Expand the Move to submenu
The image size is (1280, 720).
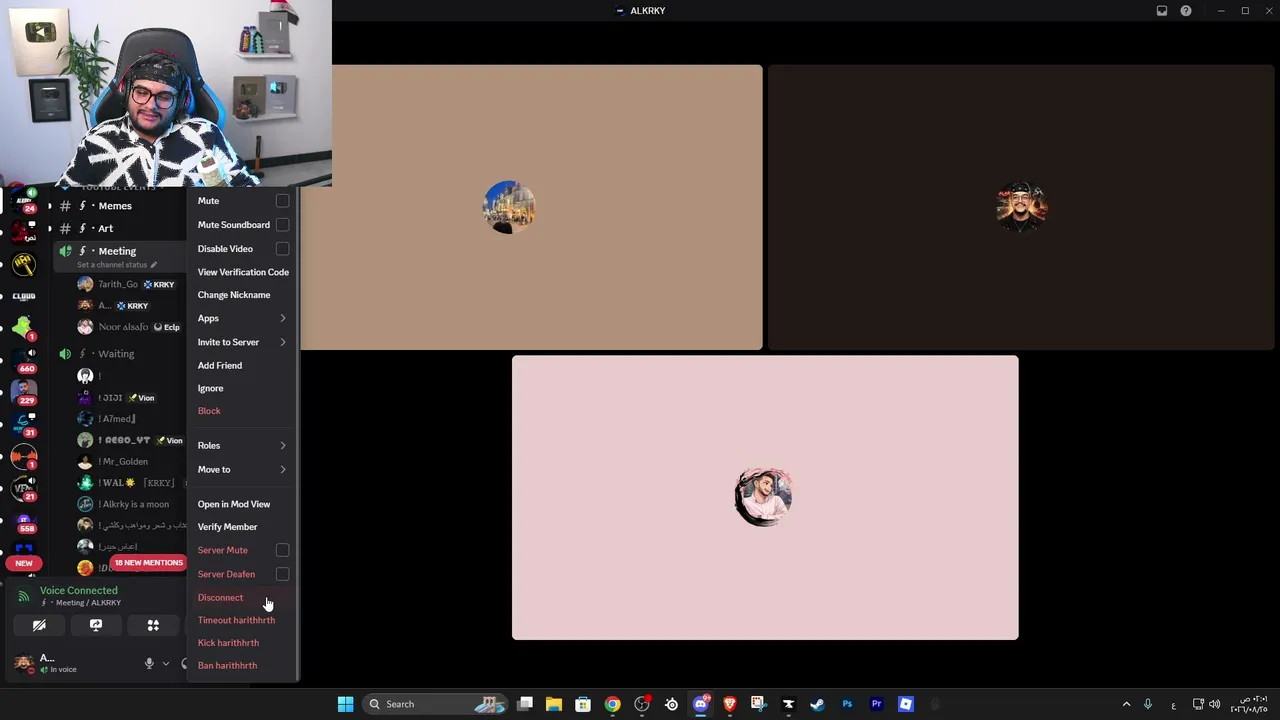point(243,469)
